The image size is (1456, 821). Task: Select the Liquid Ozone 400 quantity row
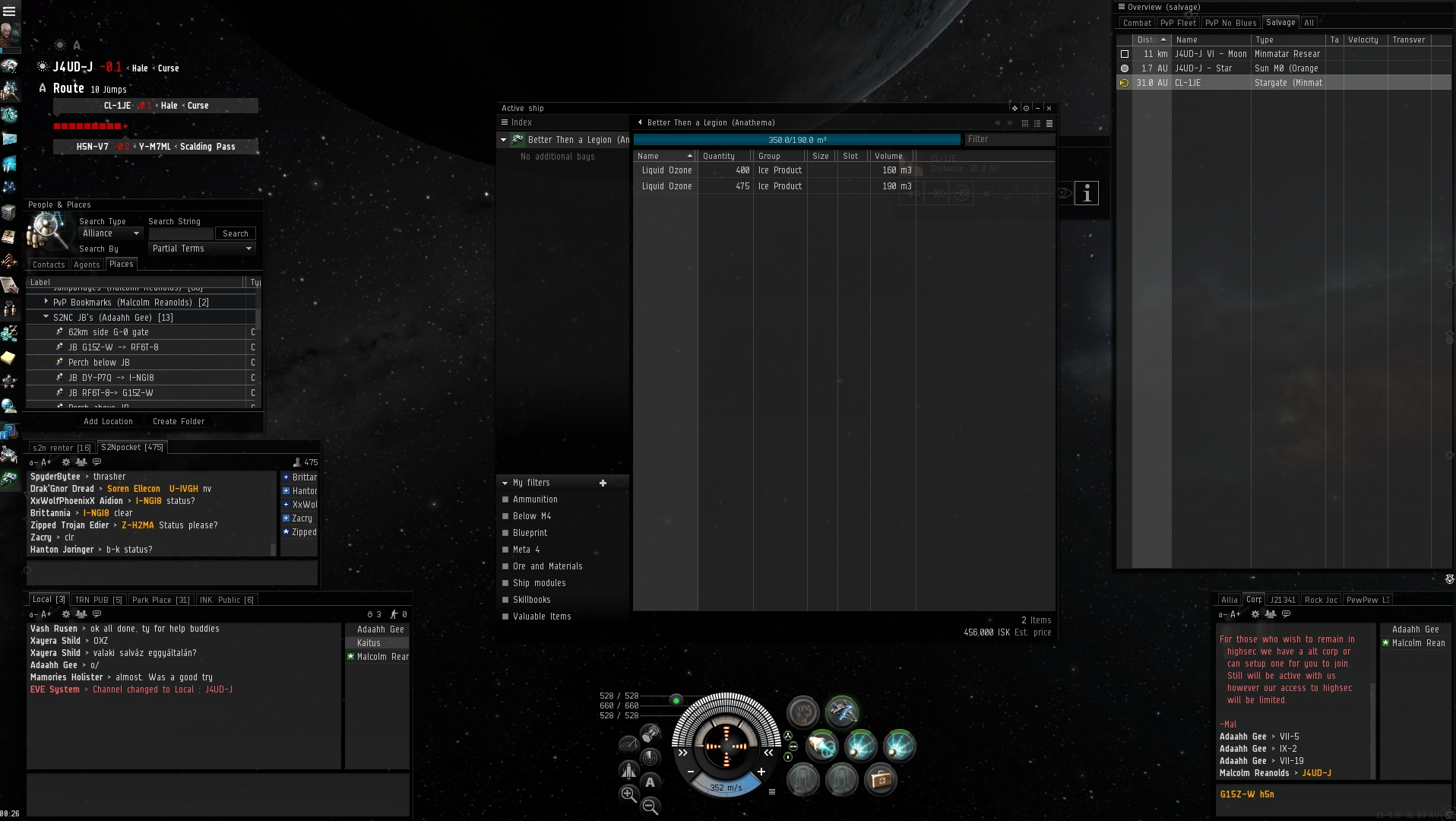(776, 170)
